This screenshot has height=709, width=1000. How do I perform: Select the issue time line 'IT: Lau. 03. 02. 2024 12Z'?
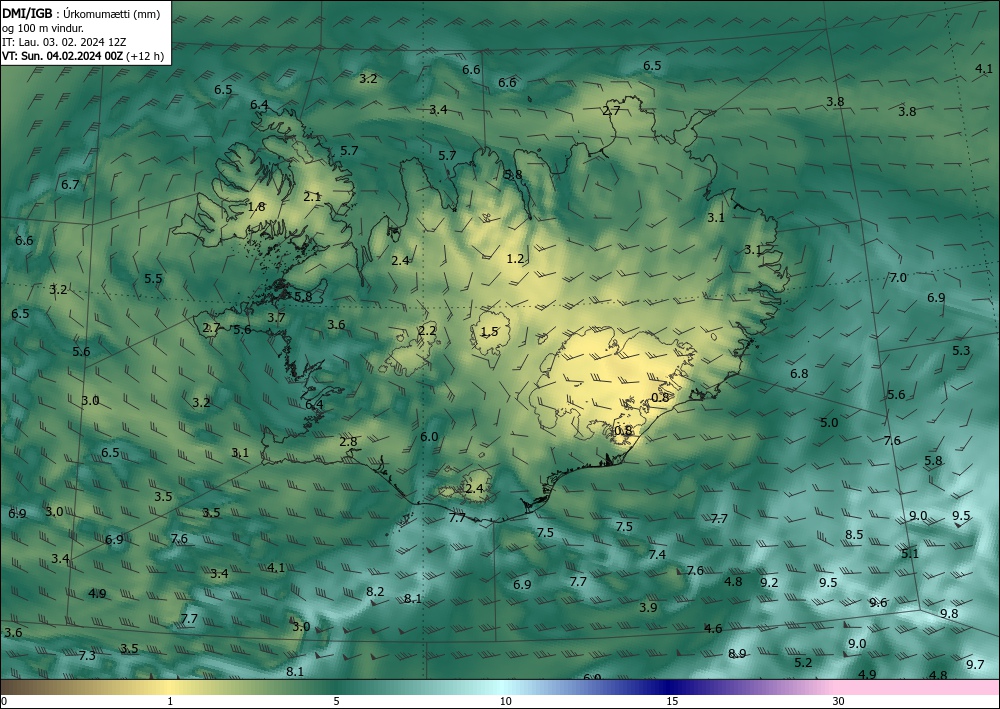click(x=64, y=42)
